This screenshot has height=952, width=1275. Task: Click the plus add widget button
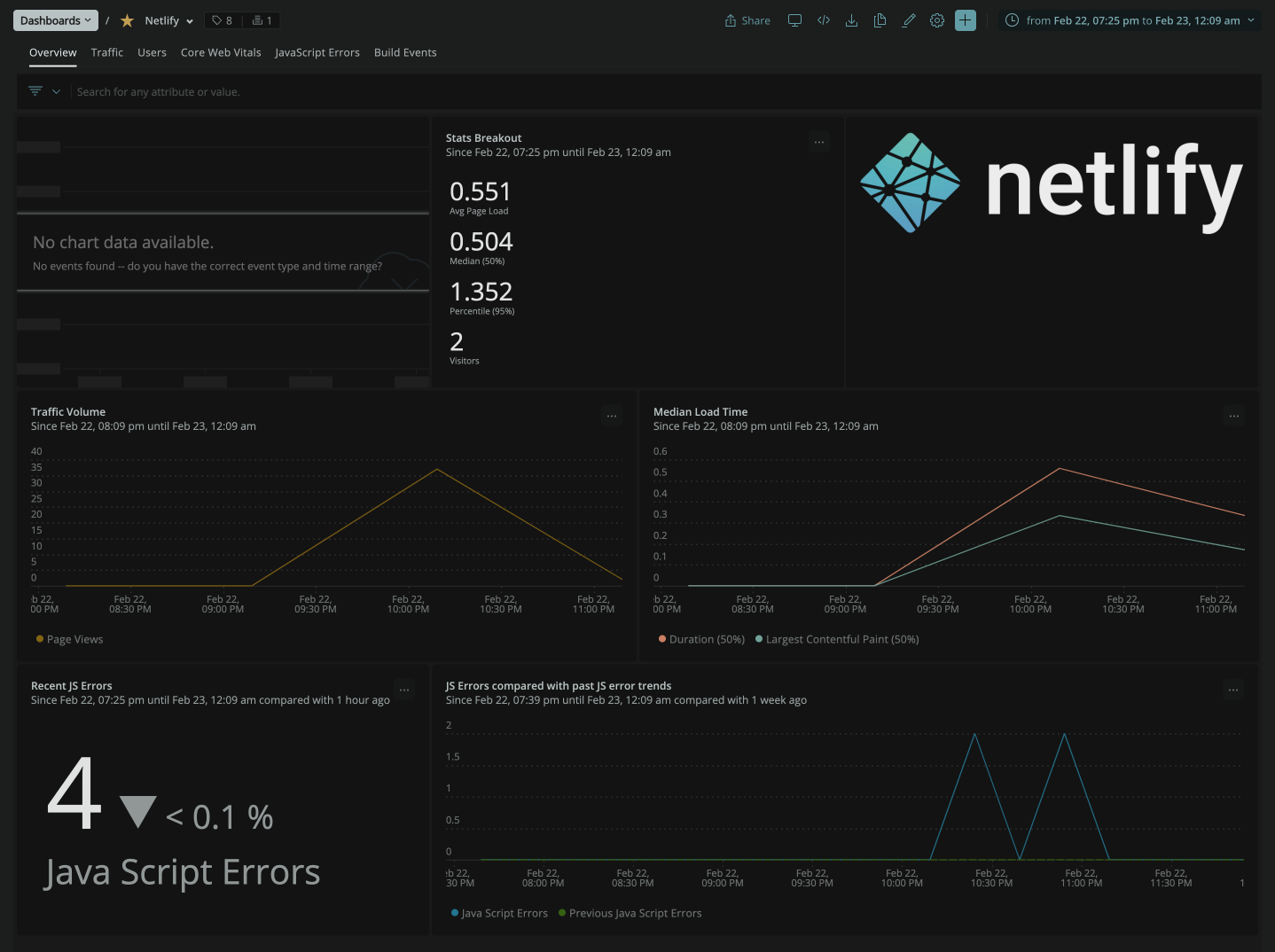point(966,20)
